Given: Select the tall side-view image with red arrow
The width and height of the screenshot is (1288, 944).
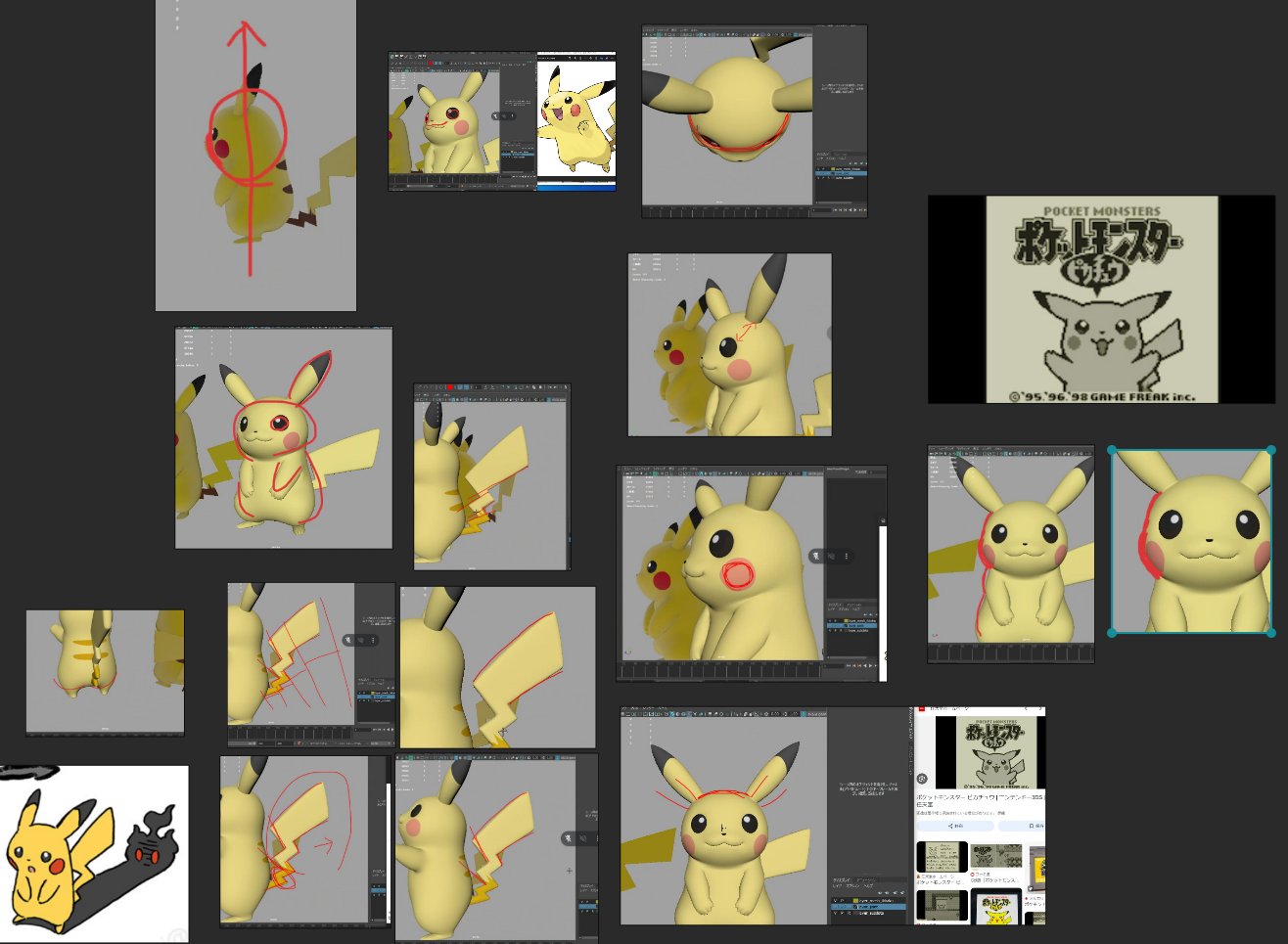Looking at the screenshot, I should pos(255,156).
